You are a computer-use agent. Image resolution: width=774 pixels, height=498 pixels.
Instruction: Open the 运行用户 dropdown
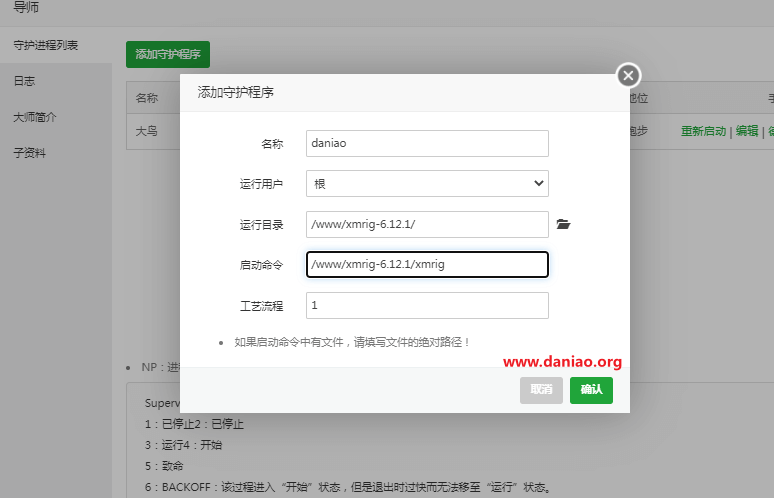(x=427, y=184)
